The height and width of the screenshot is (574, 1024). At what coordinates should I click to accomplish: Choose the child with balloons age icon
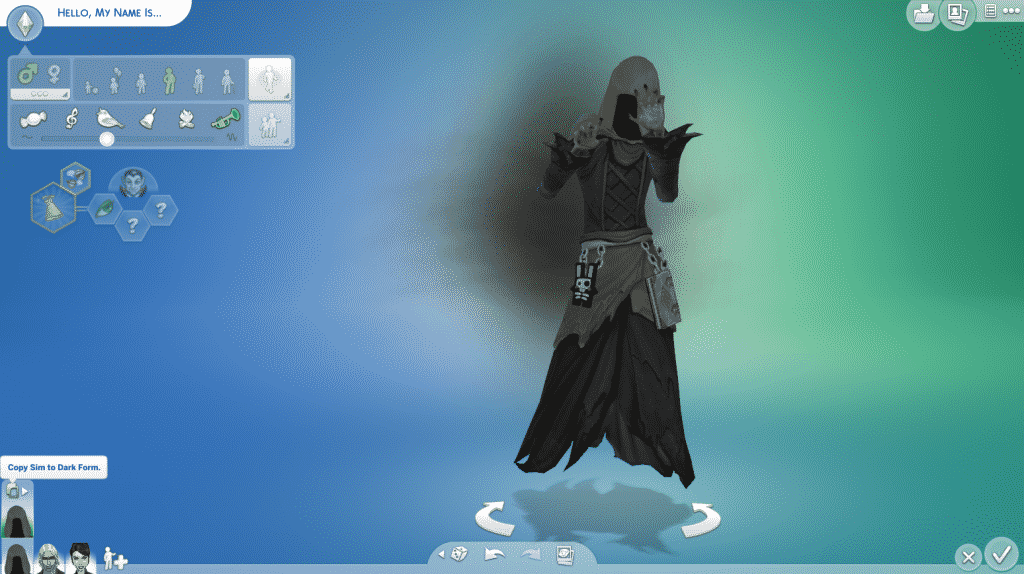point(114,80)
